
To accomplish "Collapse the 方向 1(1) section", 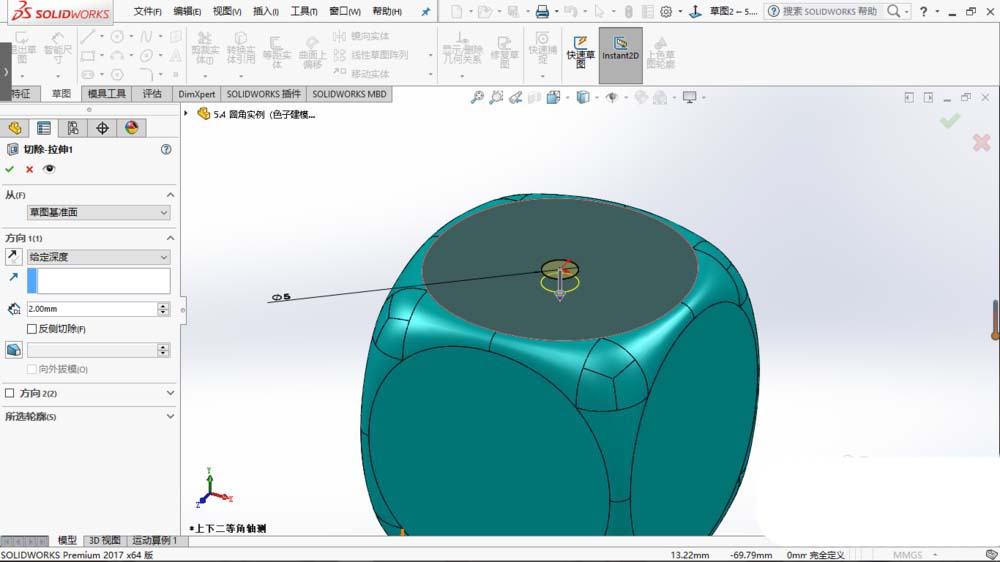I will pos(170,238).
